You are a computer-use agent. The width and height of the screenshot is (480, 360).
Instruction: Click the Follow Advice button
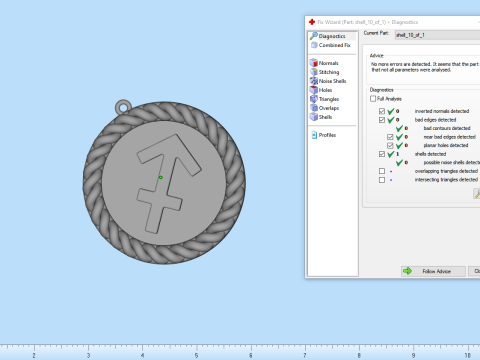pyautogui.click(x=433, y=271)
